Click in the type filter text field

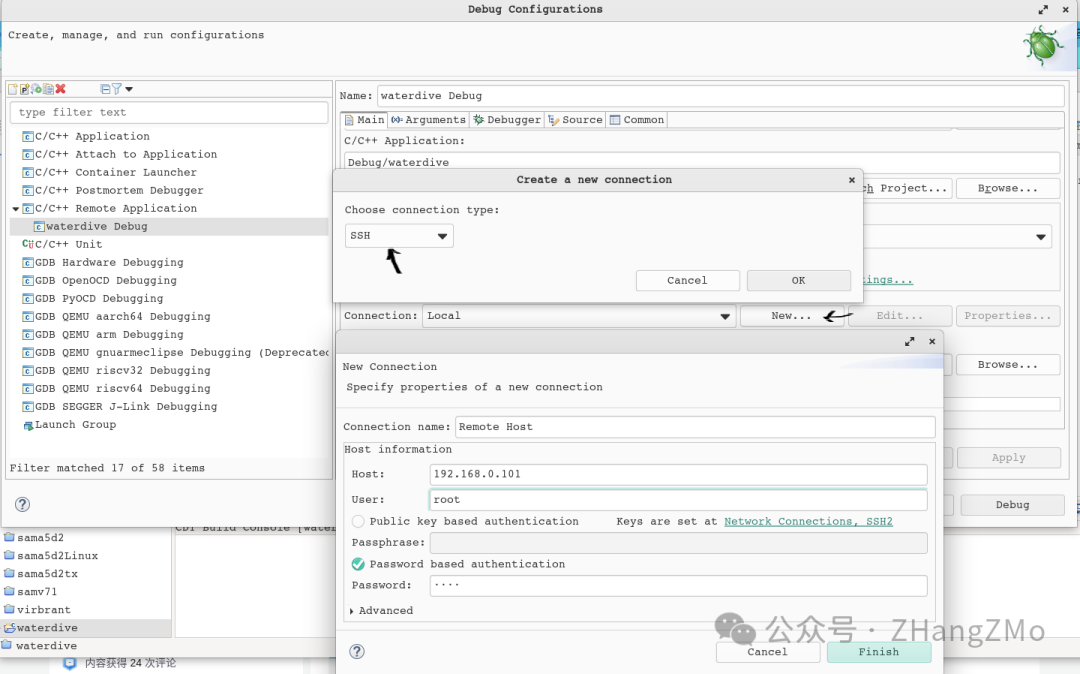pos(169,112)
